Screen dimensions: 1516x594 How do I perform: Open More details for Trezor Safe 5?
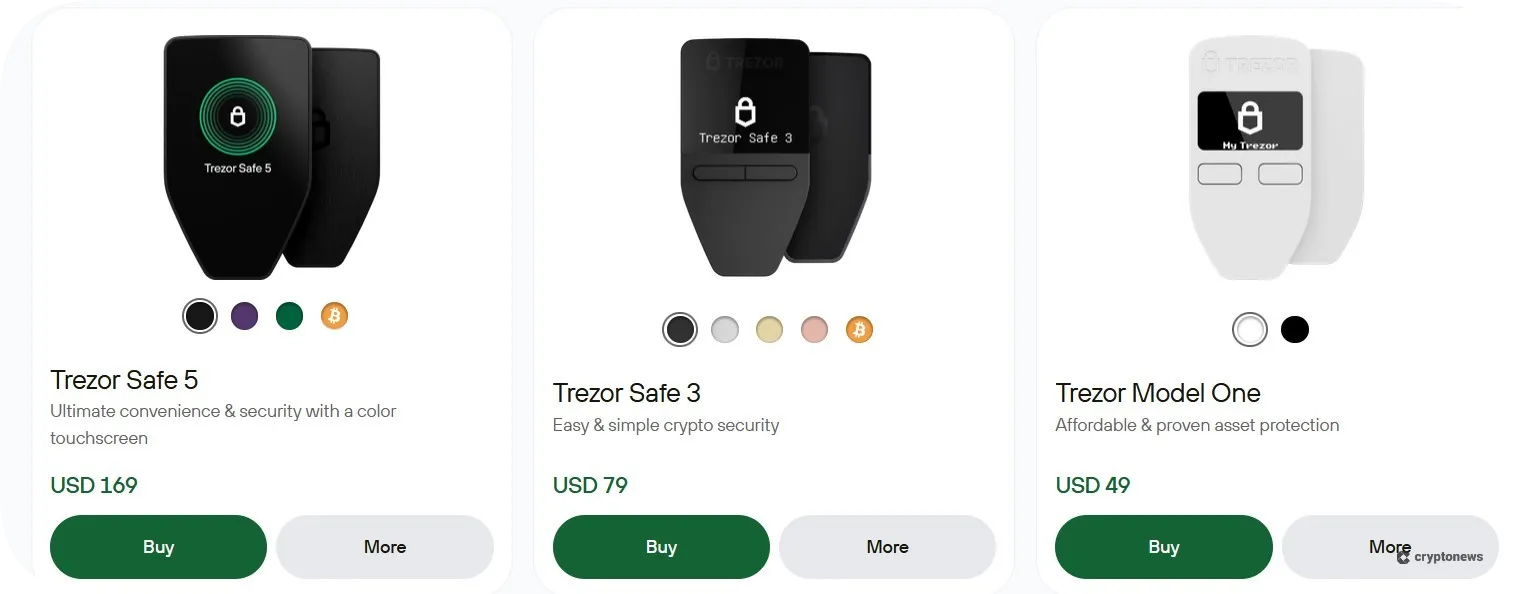coord(385,547)
